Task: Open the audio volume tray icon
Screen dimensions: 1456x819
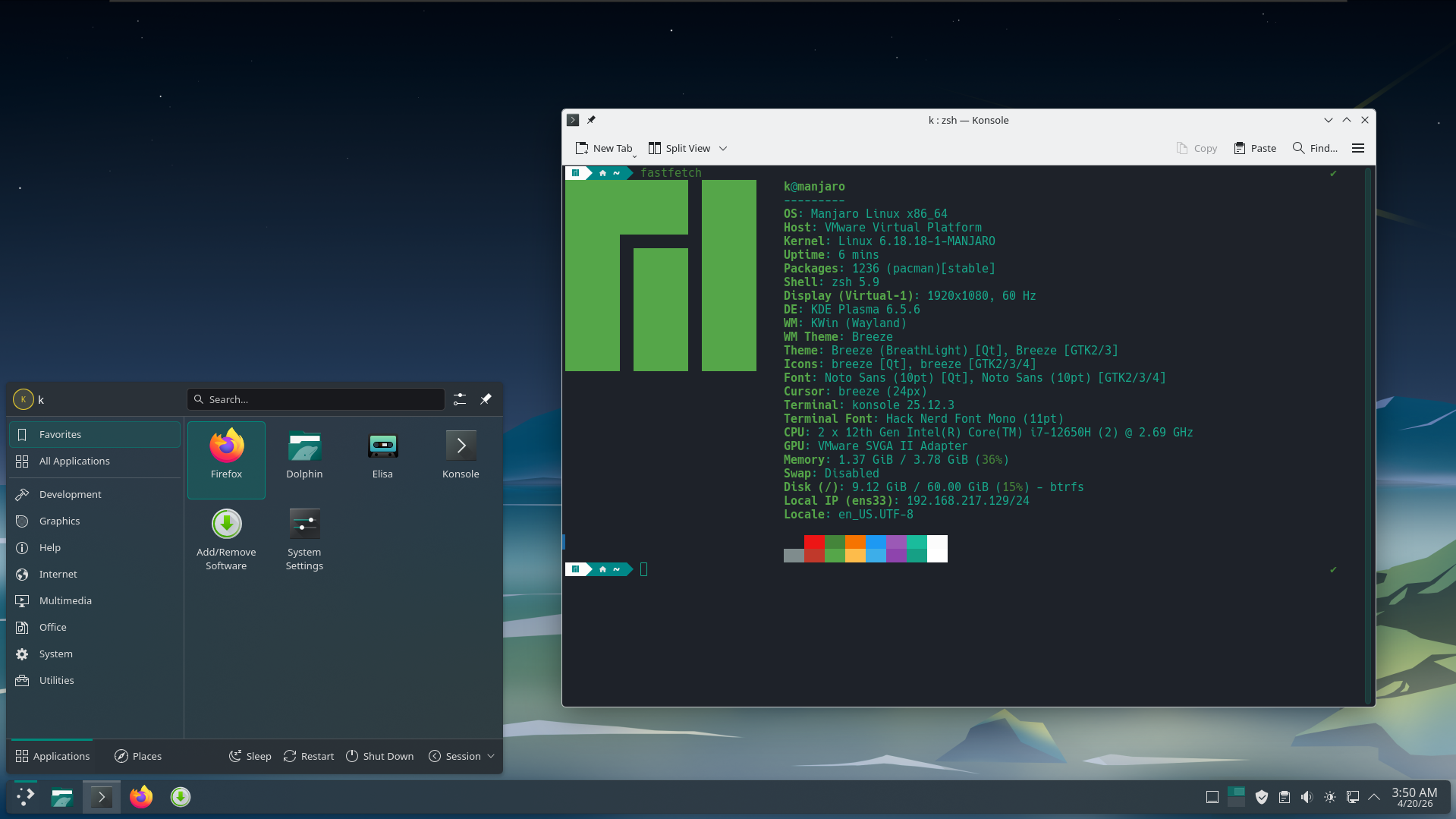Action: (x=1307, y=797)
